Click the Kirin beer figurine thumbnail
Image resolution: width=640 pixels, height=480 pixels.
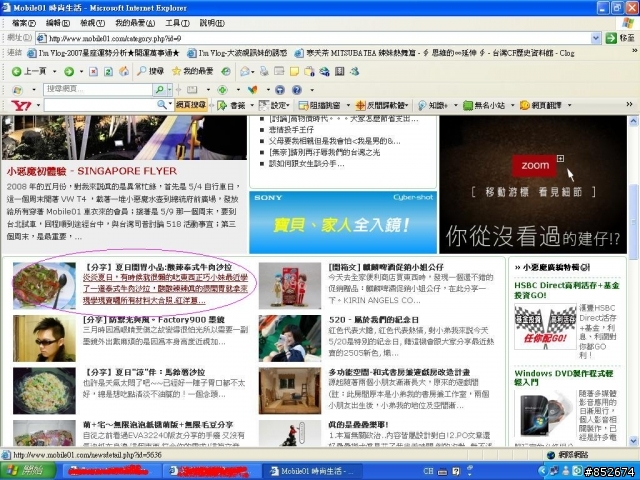pos(290,286)
